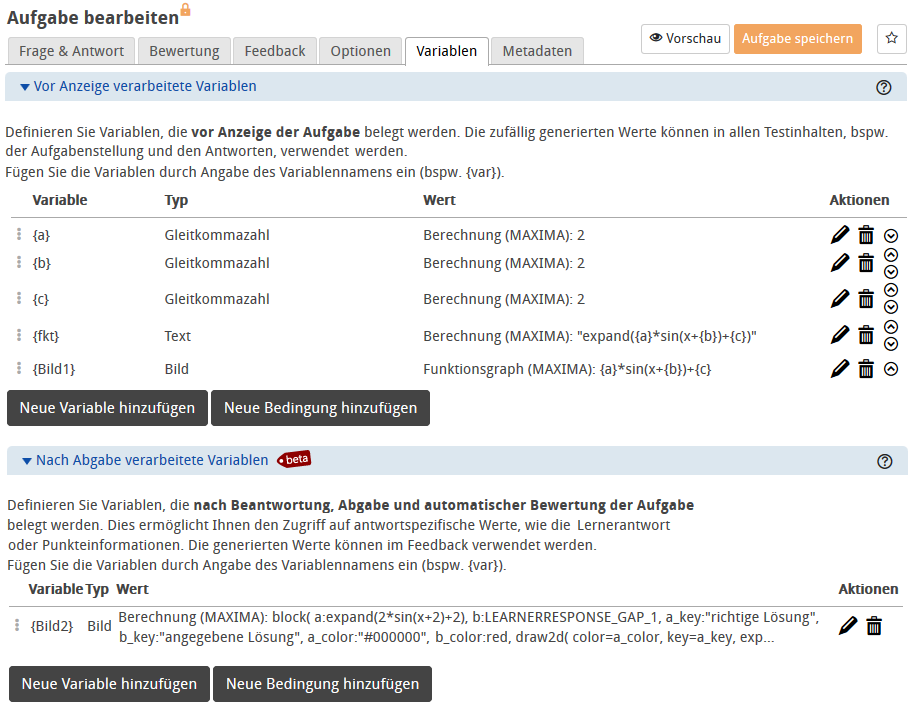The height and width of the screenshot is (708, 922).
Task: Delete variable {b} using trash icon
Action: [x=866, y=263]
